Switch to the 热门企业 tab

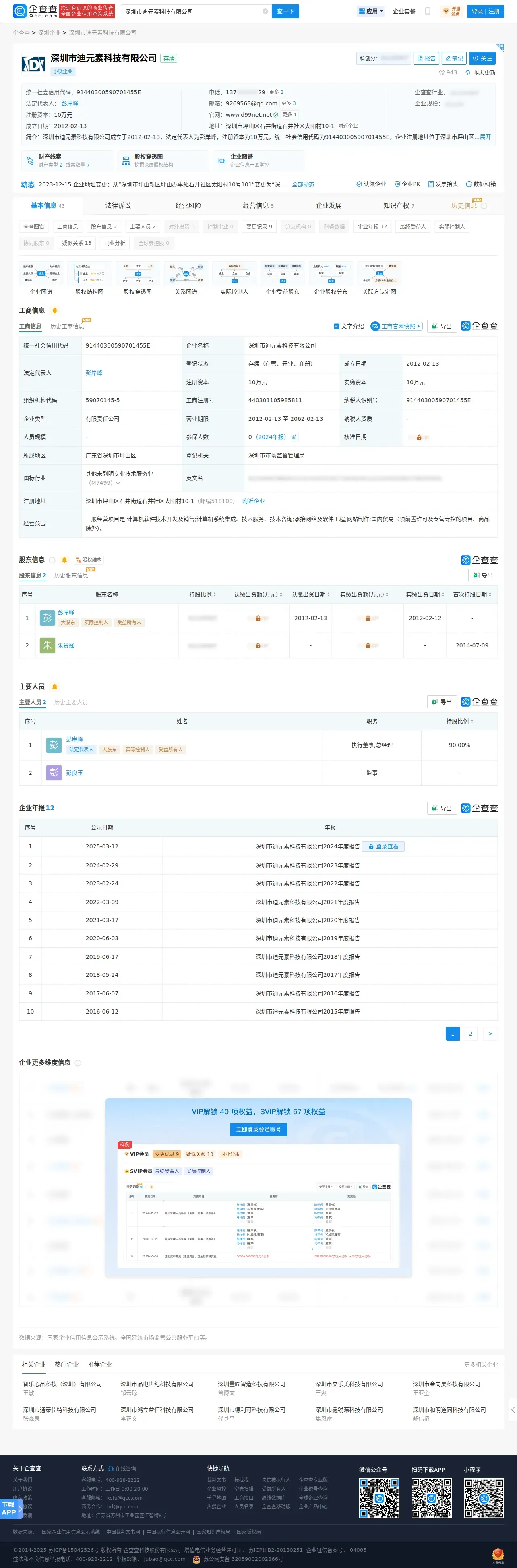pyautogui.click(x=67, y=1365)
